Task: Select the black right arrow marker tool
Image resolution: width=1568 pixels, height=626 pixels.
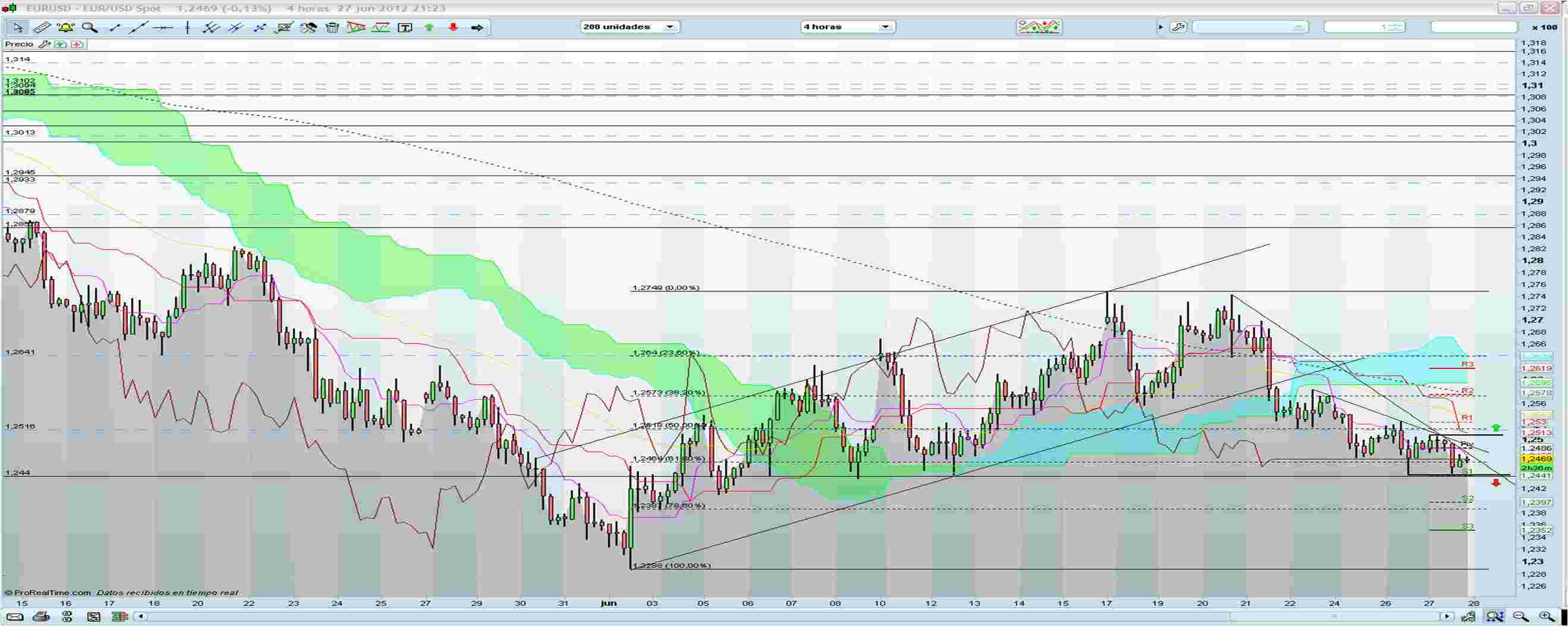Action: tap(477, 27)
